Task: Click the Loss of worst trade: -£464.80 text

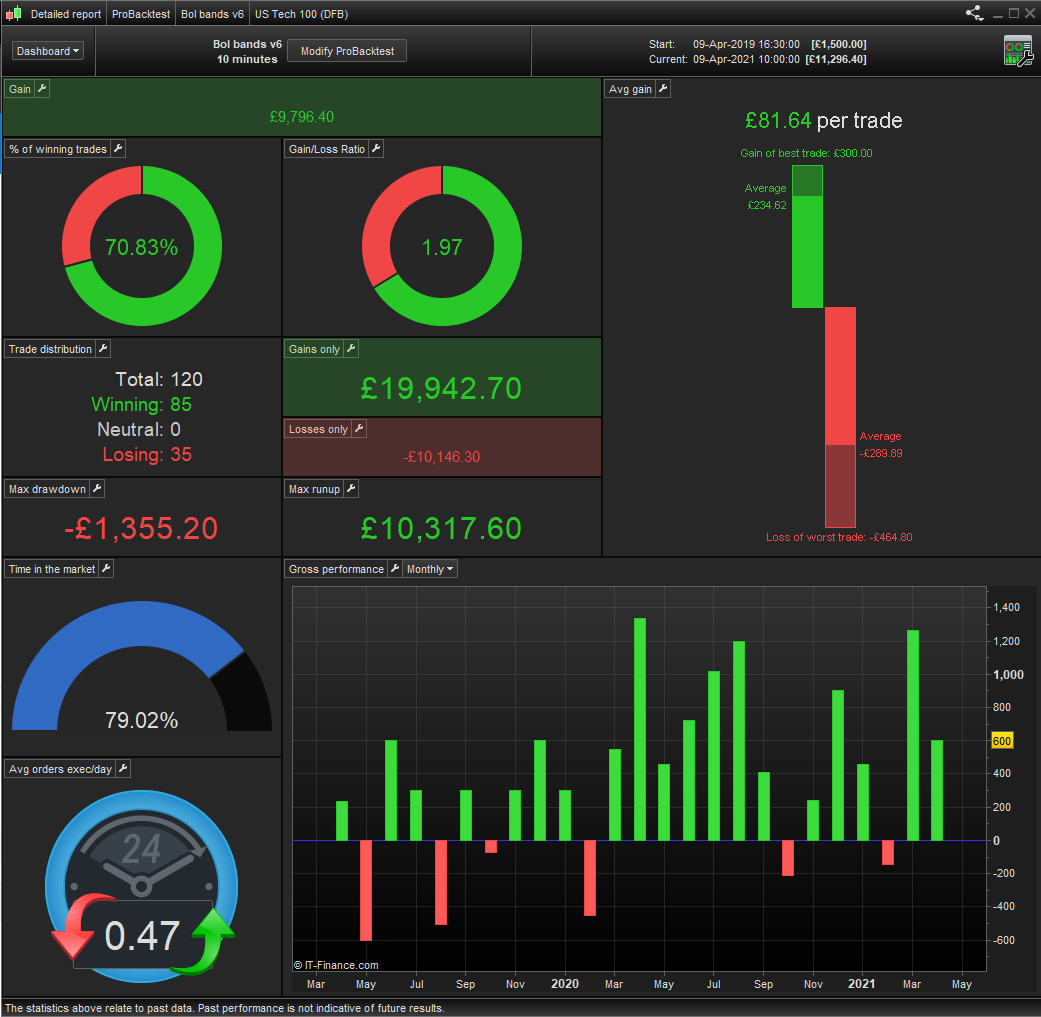Action: (839, 537)
